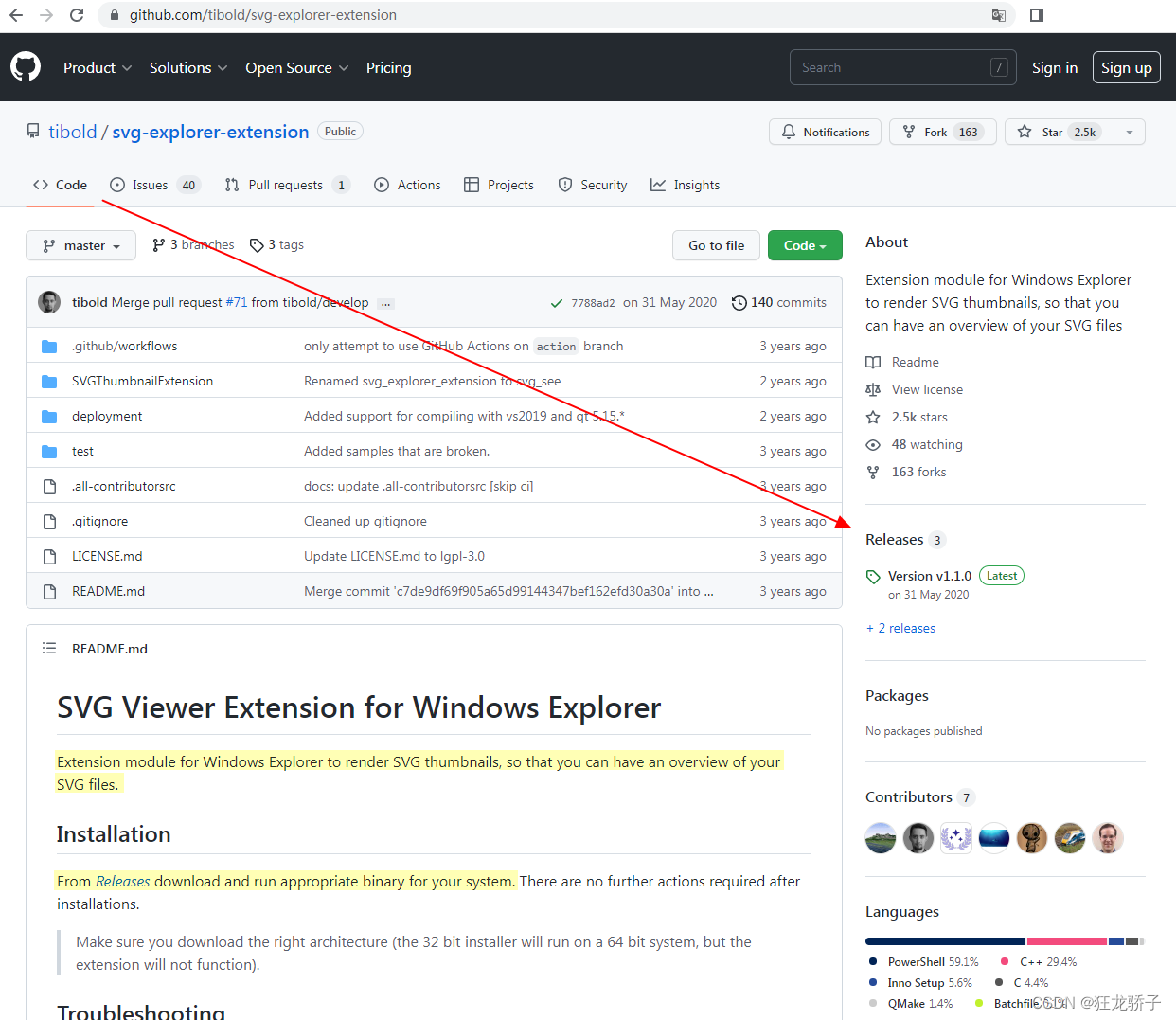Image resolution: width=1176 pixels, height=1020 pixels.
Task: Switch to the Security tab
Action: [593, 185]
